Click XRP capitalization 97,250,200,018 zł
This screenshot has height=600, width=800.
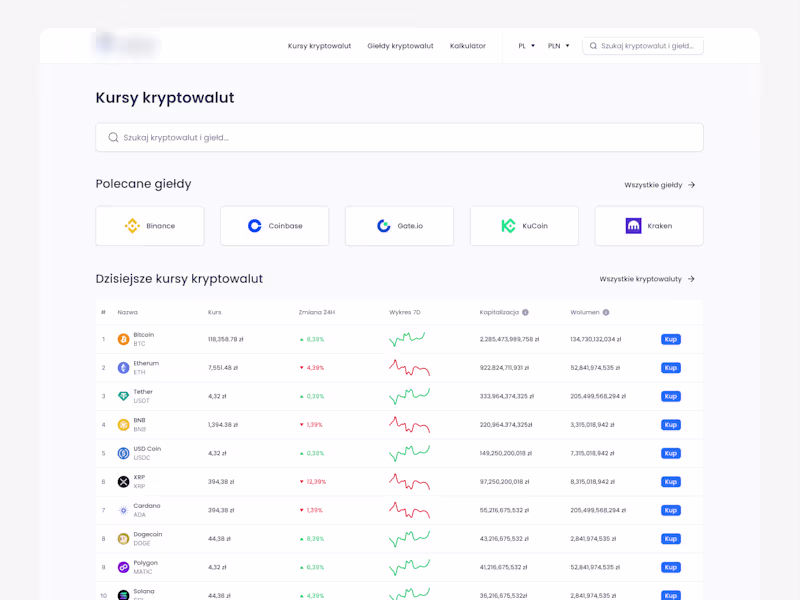(x=506, y=482)
